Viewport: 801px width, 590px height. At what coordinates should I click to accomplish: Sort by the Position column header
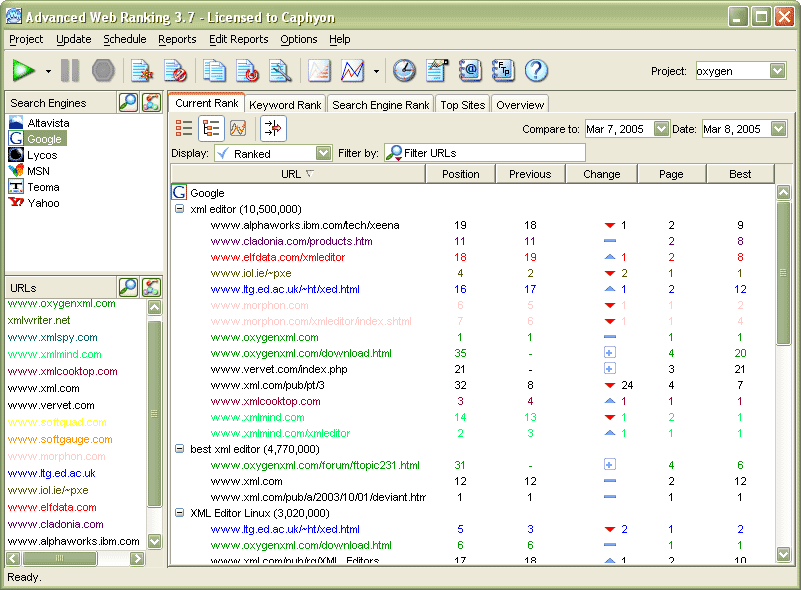point(460,174)
